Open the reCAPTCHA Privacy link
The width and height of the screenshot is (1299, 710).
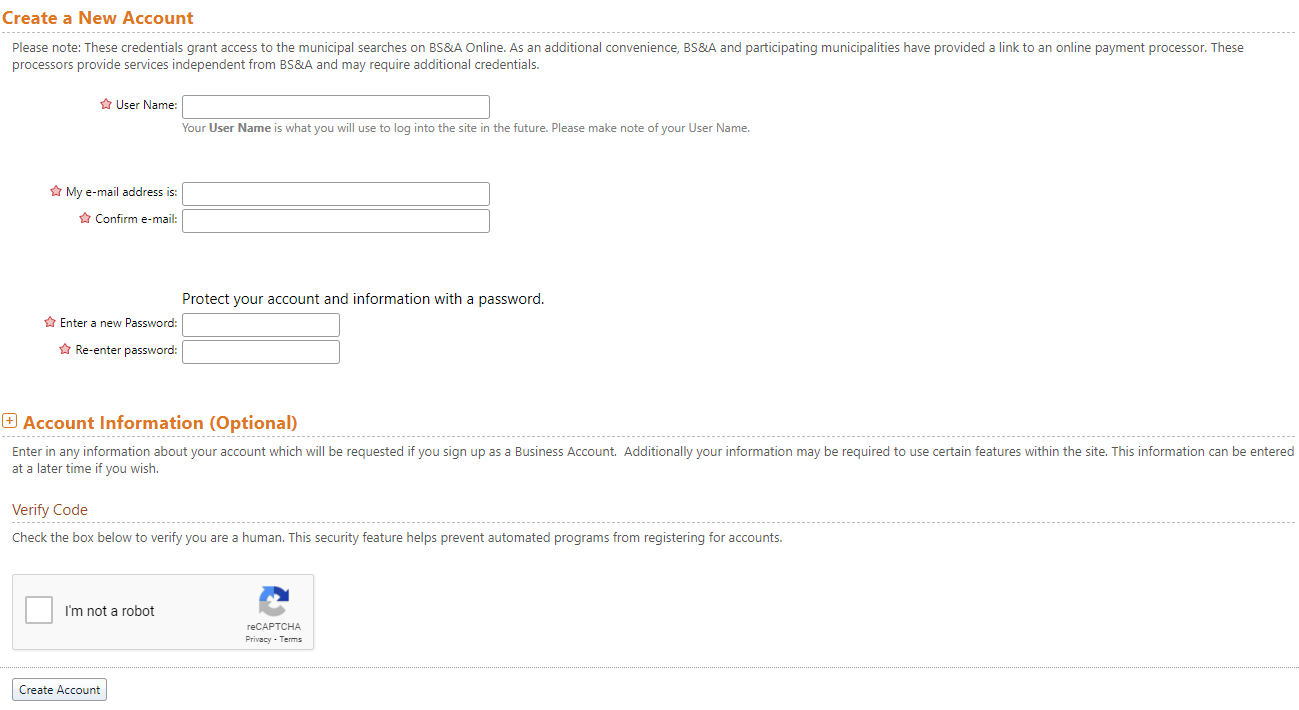tap(258, 639)
